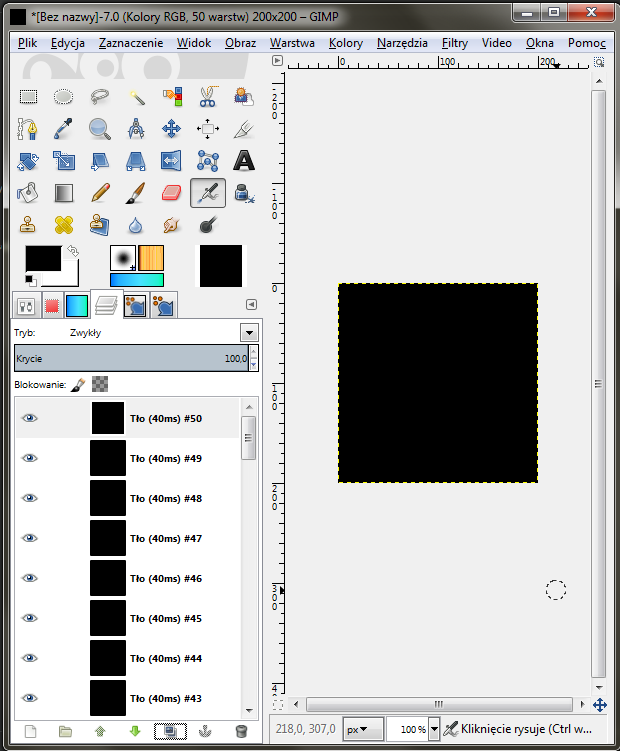
Task: Expand the zoom percentage dropdown
Action: tap(434, 730)
